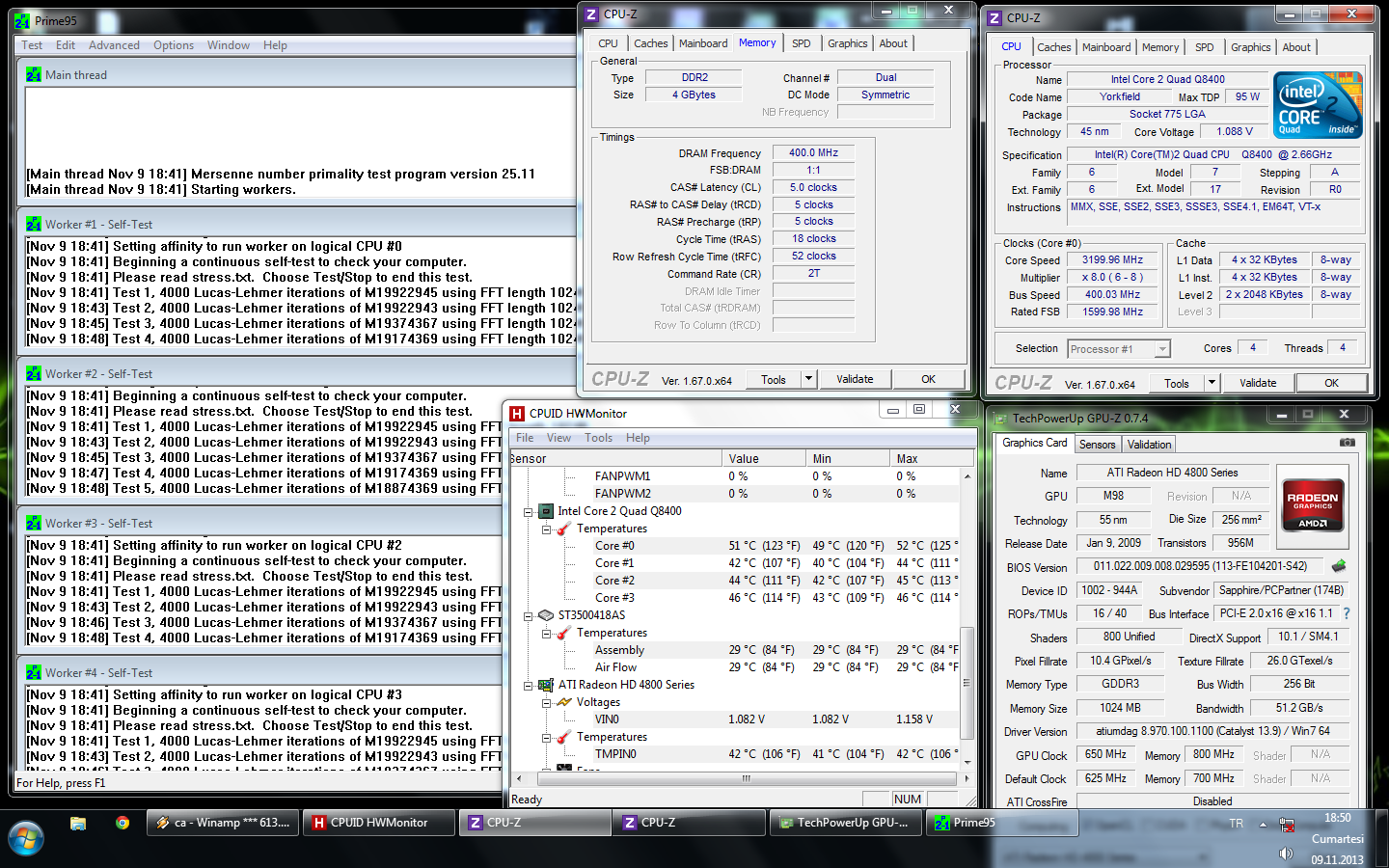Click the Prime95 title bar icon
This screenshot has width=1389, height=868.
(22, 20)
